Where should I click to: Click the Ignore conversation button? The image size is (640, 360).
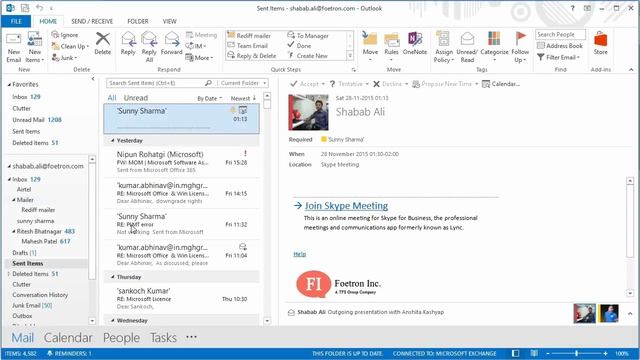[x=65, y=35]
